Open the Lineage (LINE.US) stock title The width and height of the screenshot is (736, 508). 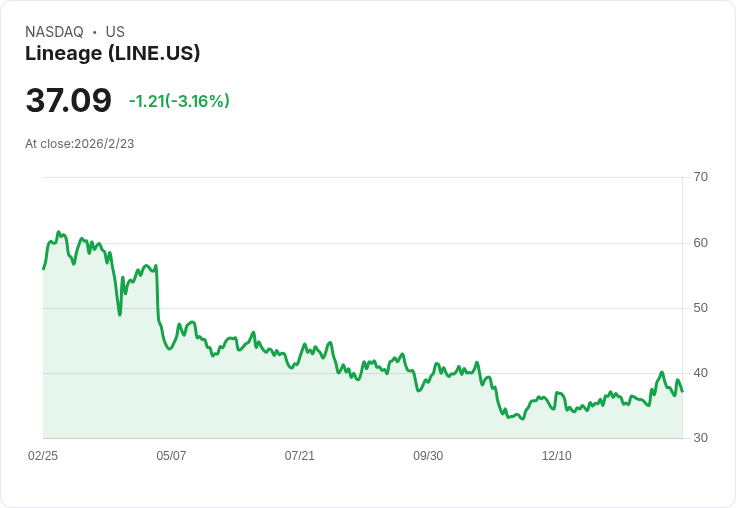pyautogui.click(x=112, y=54)
